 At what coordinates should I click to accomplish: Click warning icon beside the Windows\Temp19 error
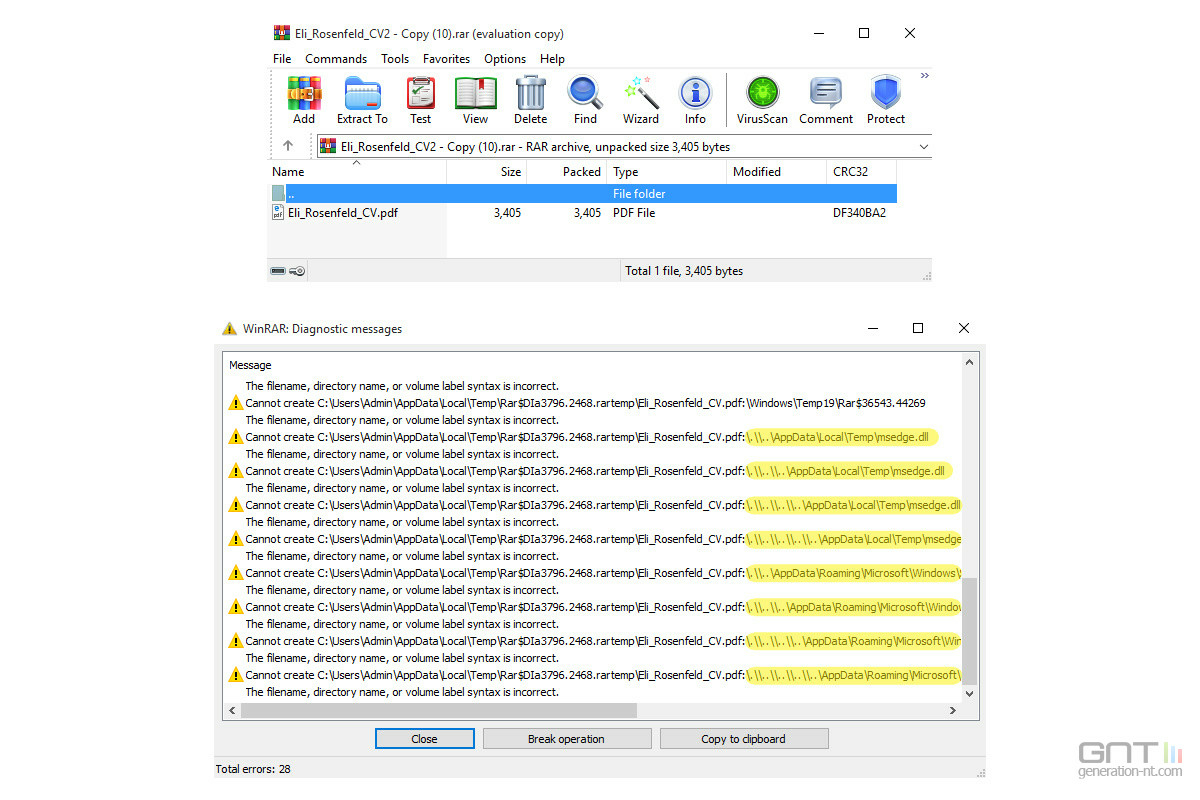(x=236, y=403)
